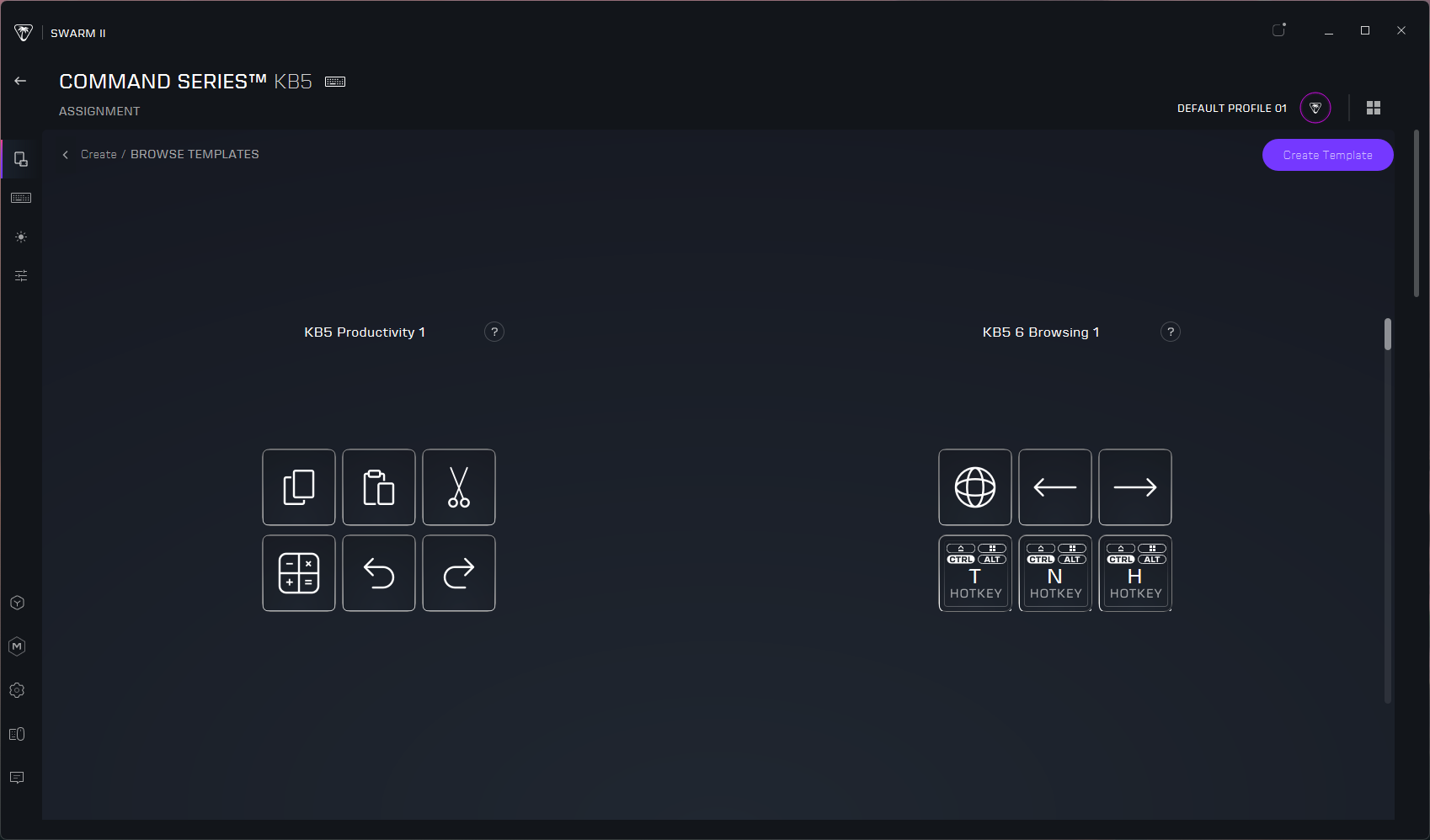Screen dimensions: 1430x840
Task: Select the Redo arrow key icon
Action: pyautogui.click(x=459, y=573)
